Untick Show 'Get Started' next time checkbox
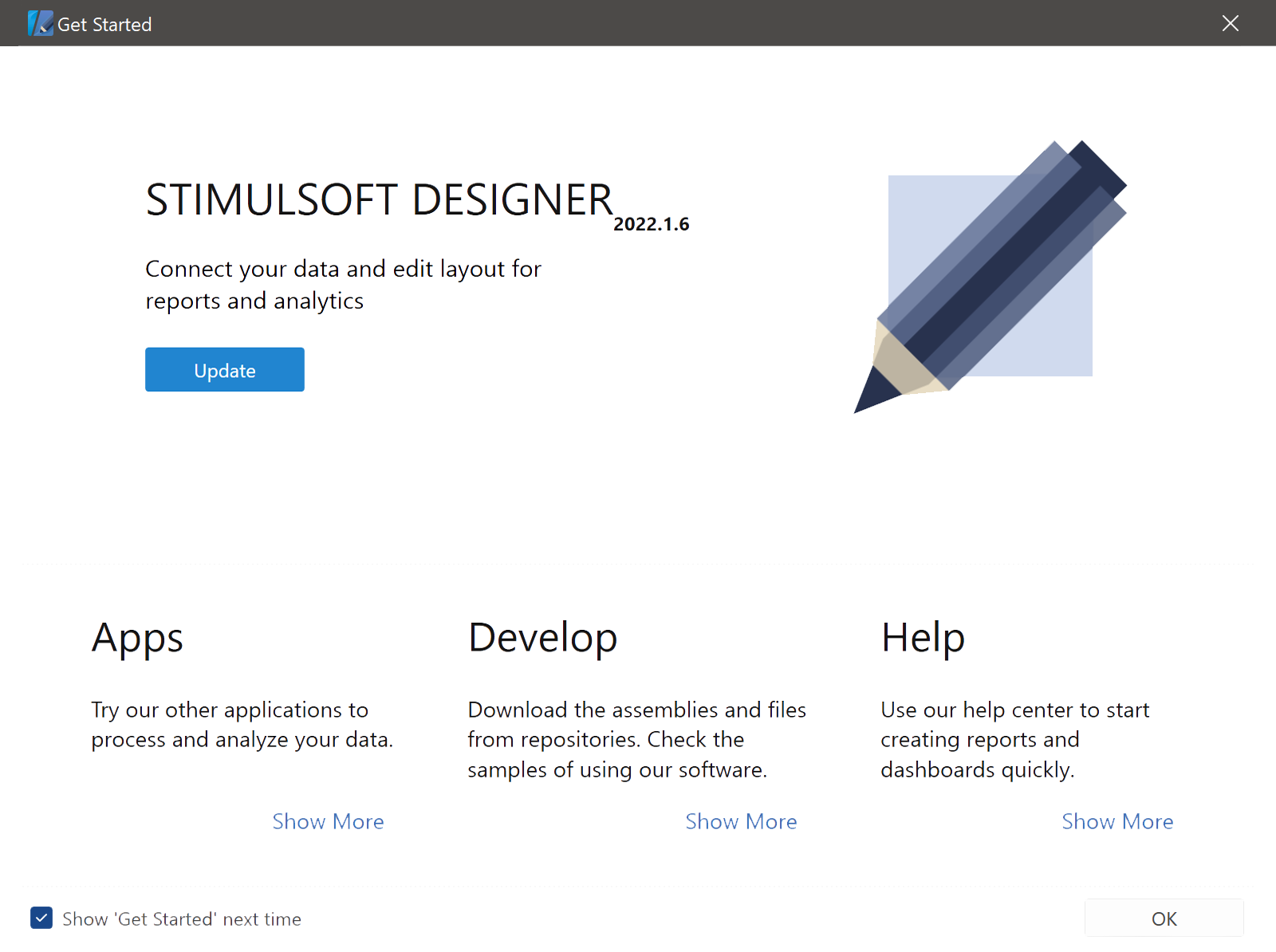 click(x=41, y=919)
